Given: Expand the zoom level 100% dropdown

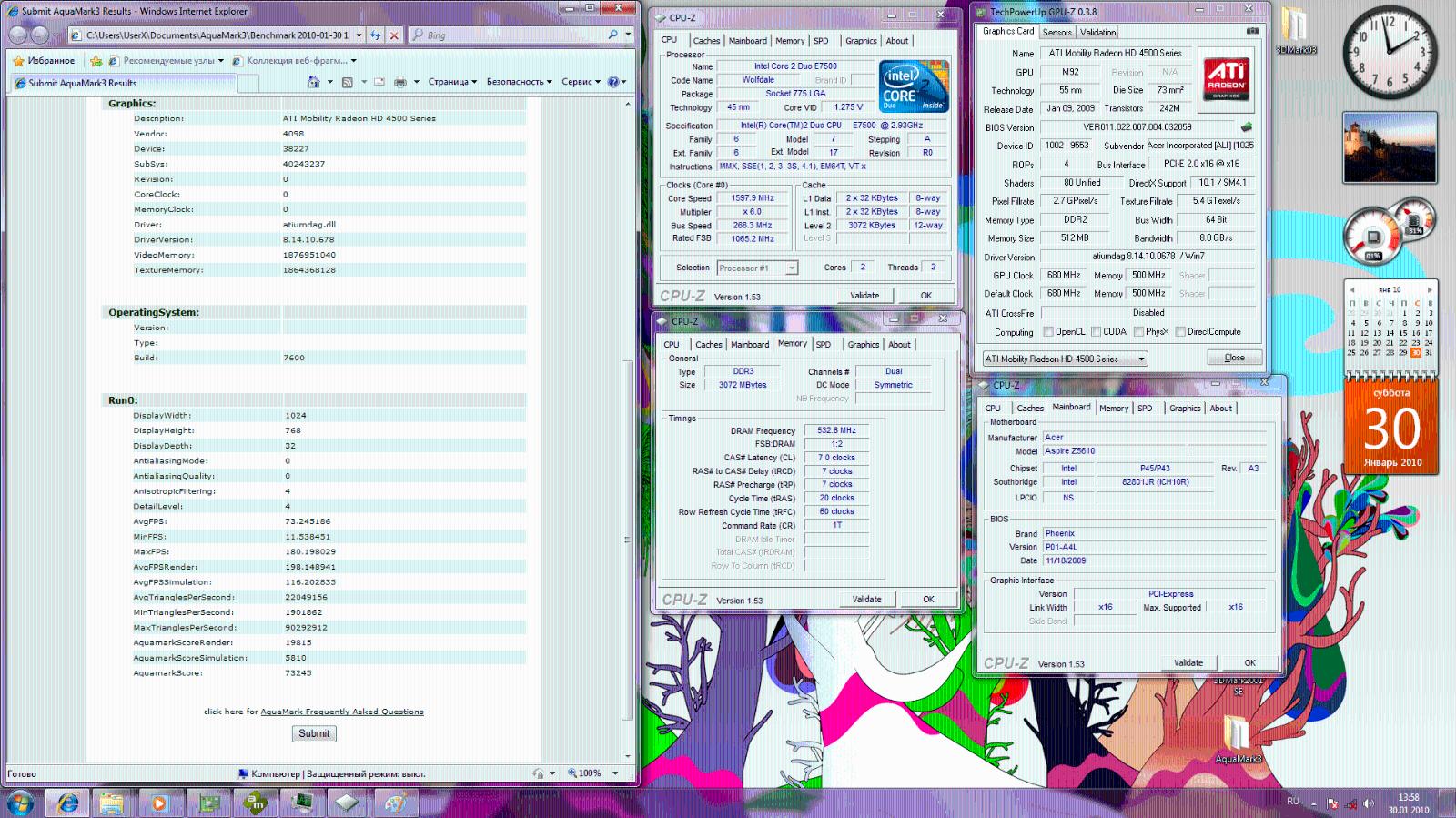Looking at the screenshot, I should tap(615, 773).
